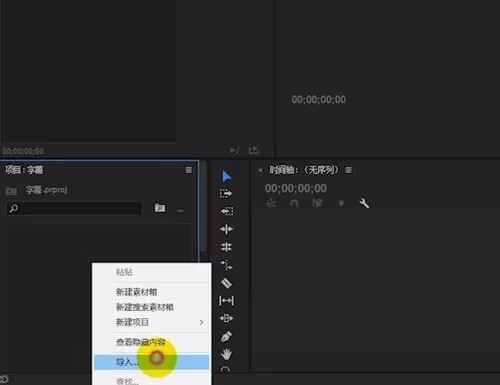Select the Slip tool
Screen dimensions: 500x385
[x=226, y=301]
